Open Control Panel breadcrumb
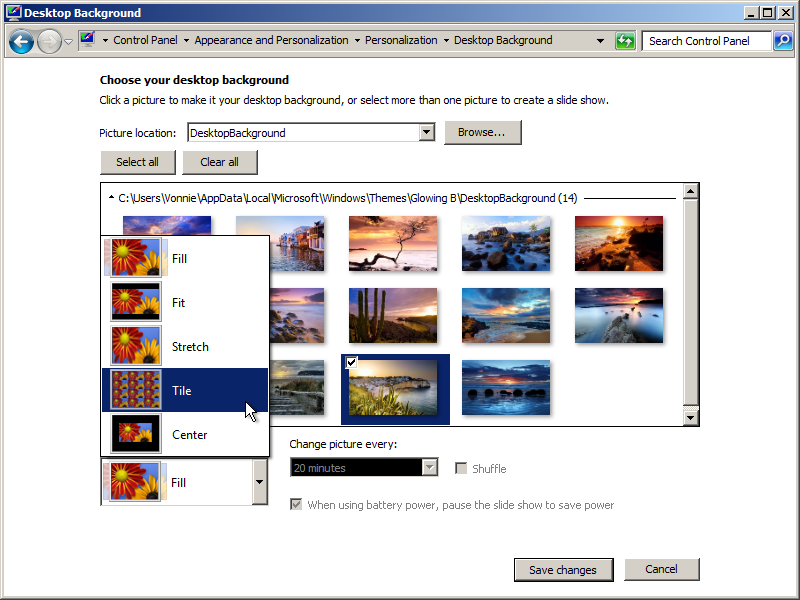Viewport: 800px width, 600px height. click(x=145, y=40)
